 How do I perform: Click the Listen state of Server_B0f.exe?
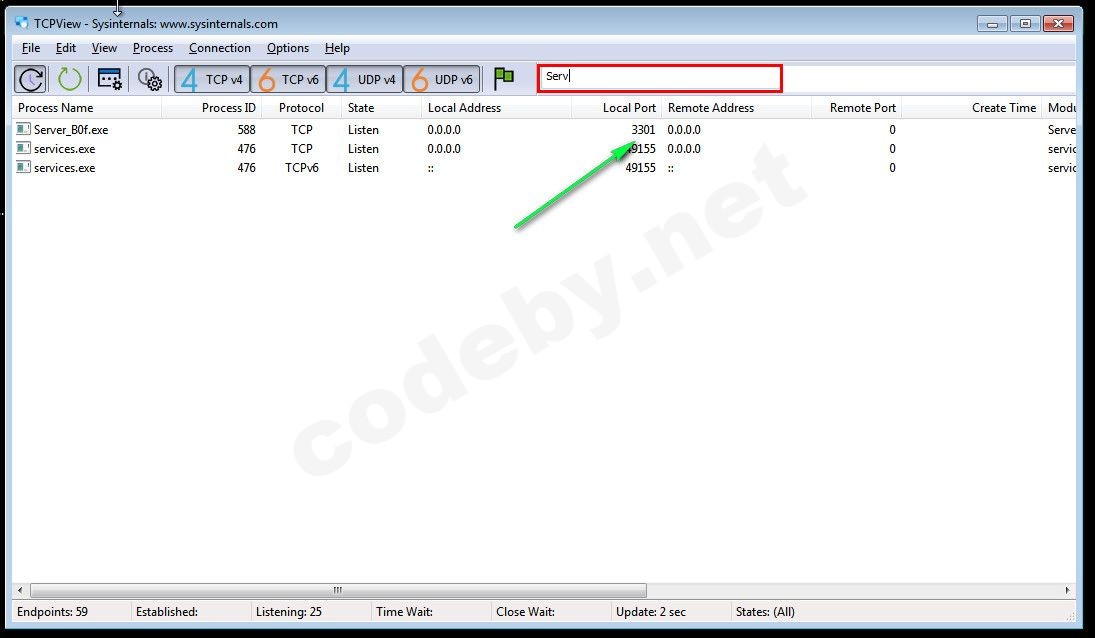click(x=363, y=129)
